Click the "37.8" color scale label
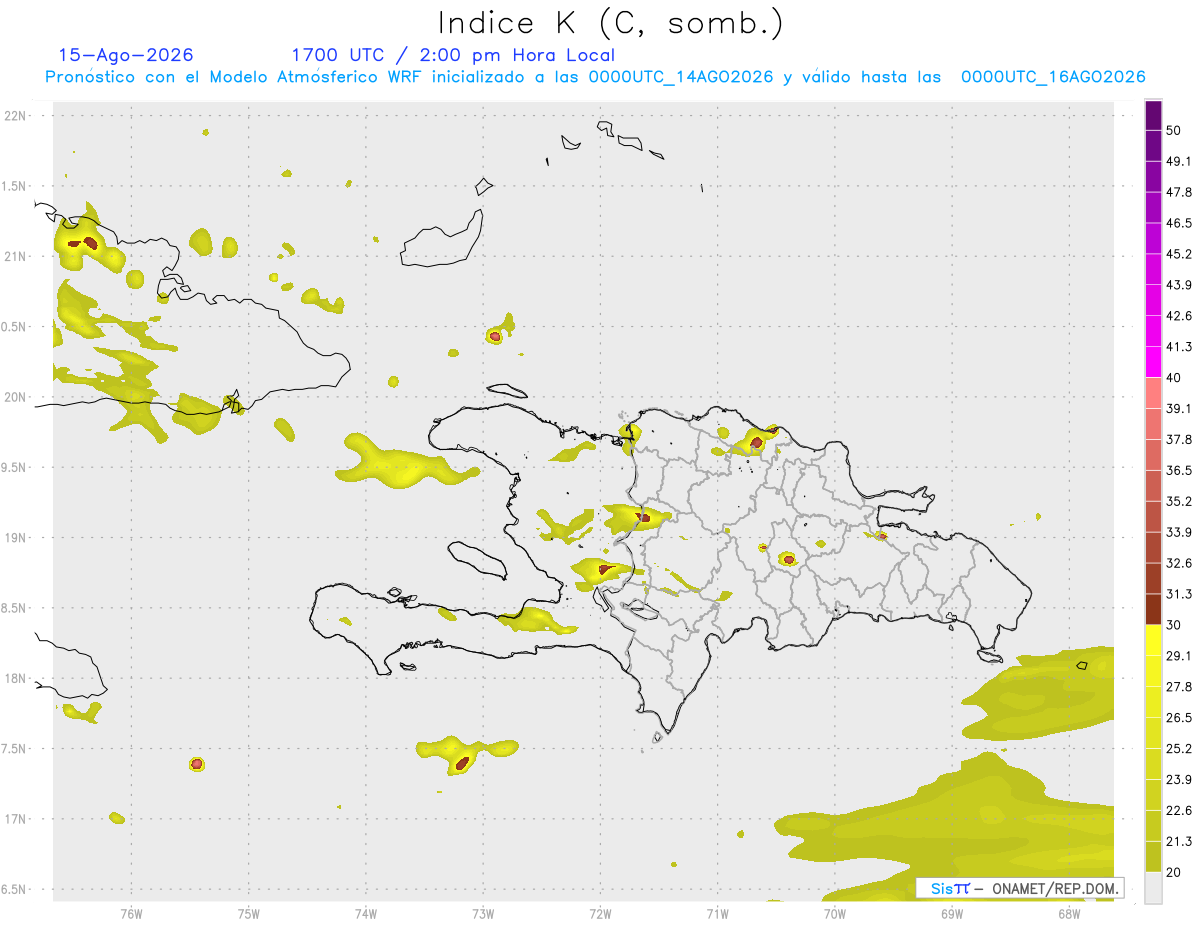This screenshot has width=1200, height=927. (x=1179, y=440)
